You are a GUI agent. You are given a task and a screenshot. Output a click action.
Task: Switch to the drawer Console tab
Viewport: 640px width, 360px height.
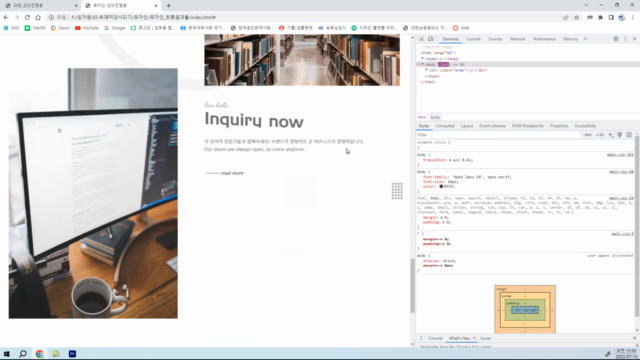[435, 338]
